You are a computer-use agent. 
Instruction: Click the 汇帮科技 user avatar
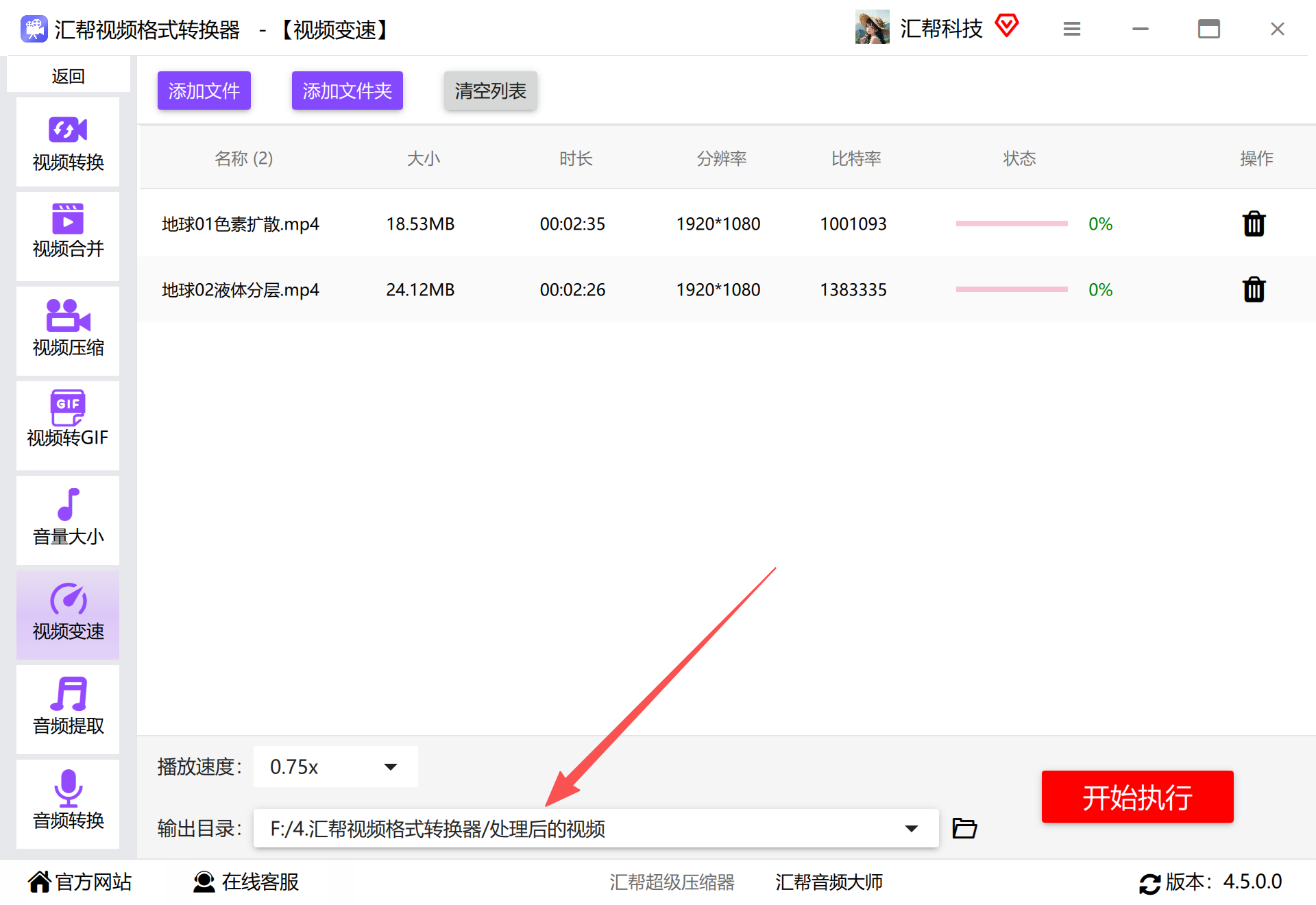(x=872, y=27)
